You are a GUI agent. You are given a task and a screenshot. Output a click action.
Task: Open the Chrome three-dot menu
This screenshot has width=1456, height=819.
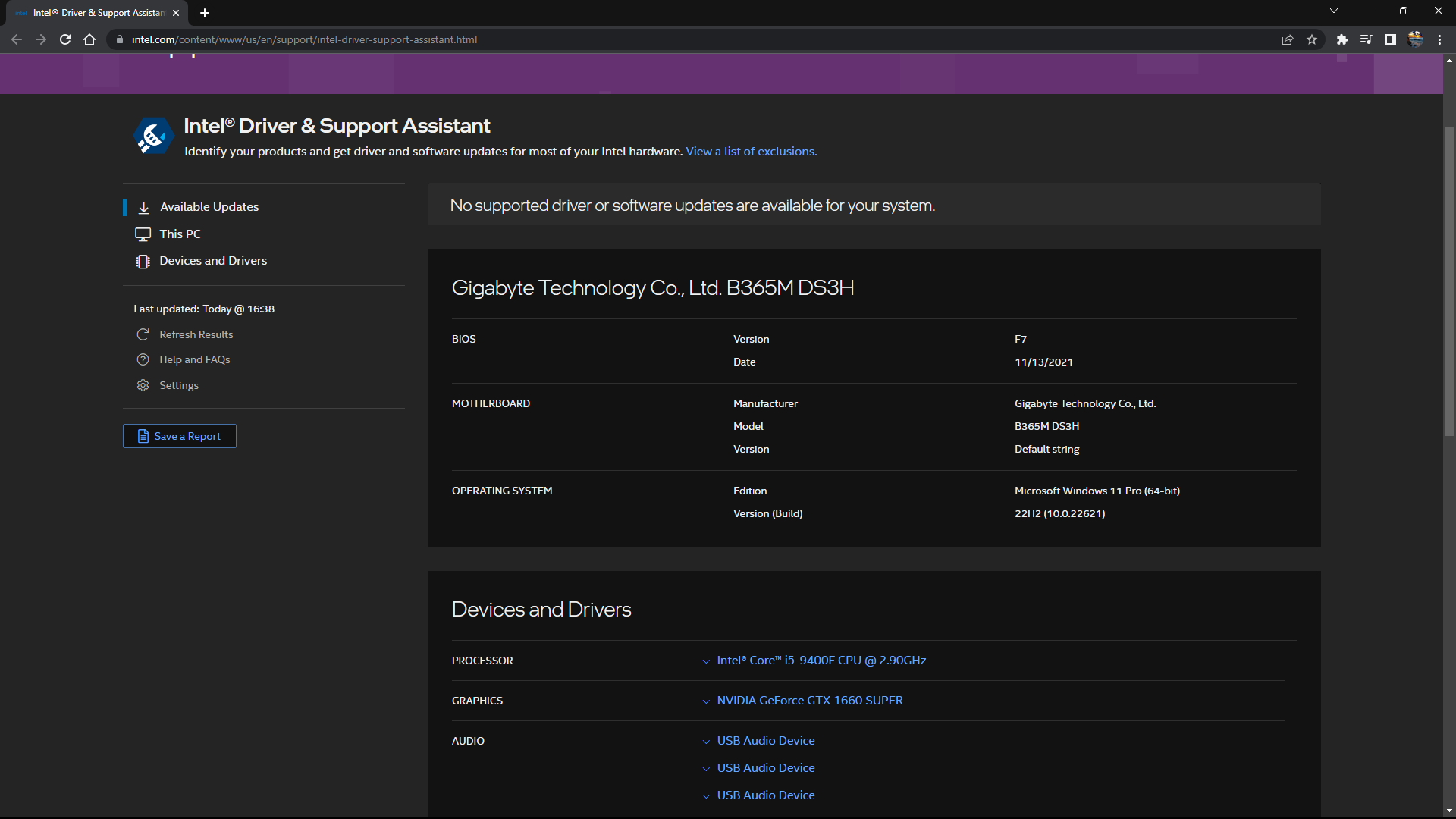click(x=1440, y=39)
